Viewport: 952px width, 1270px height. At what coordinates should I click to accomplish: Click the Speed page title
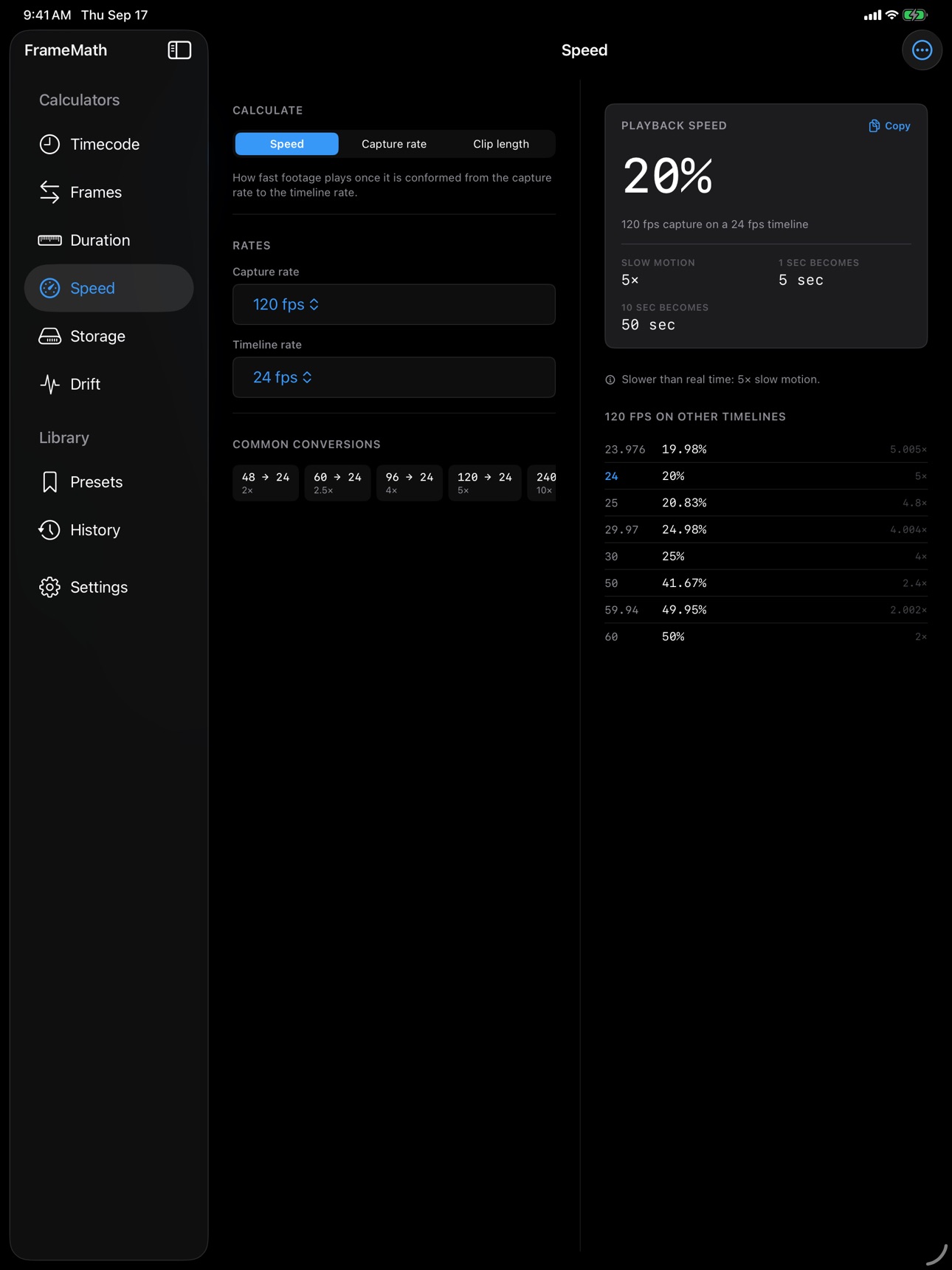584,50
